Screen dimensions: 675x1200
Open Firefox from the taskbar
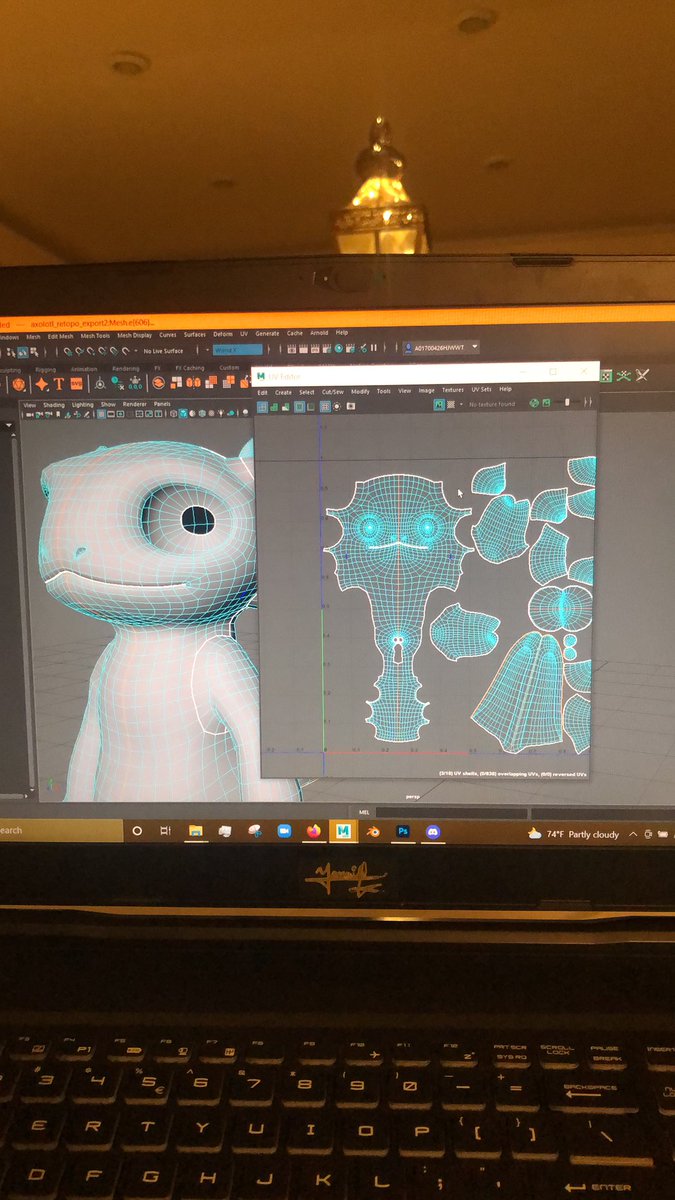pos(313,831)
